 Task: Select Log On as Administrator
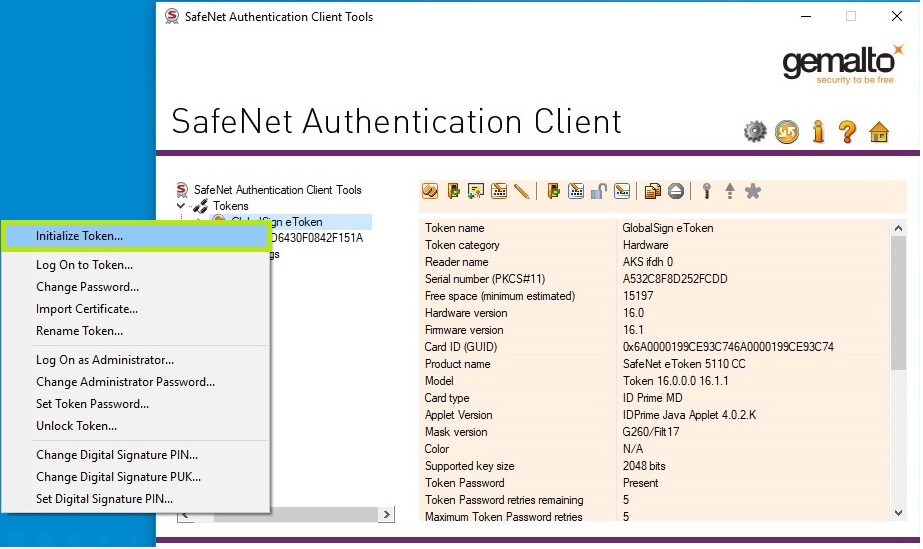pos(136,360)
